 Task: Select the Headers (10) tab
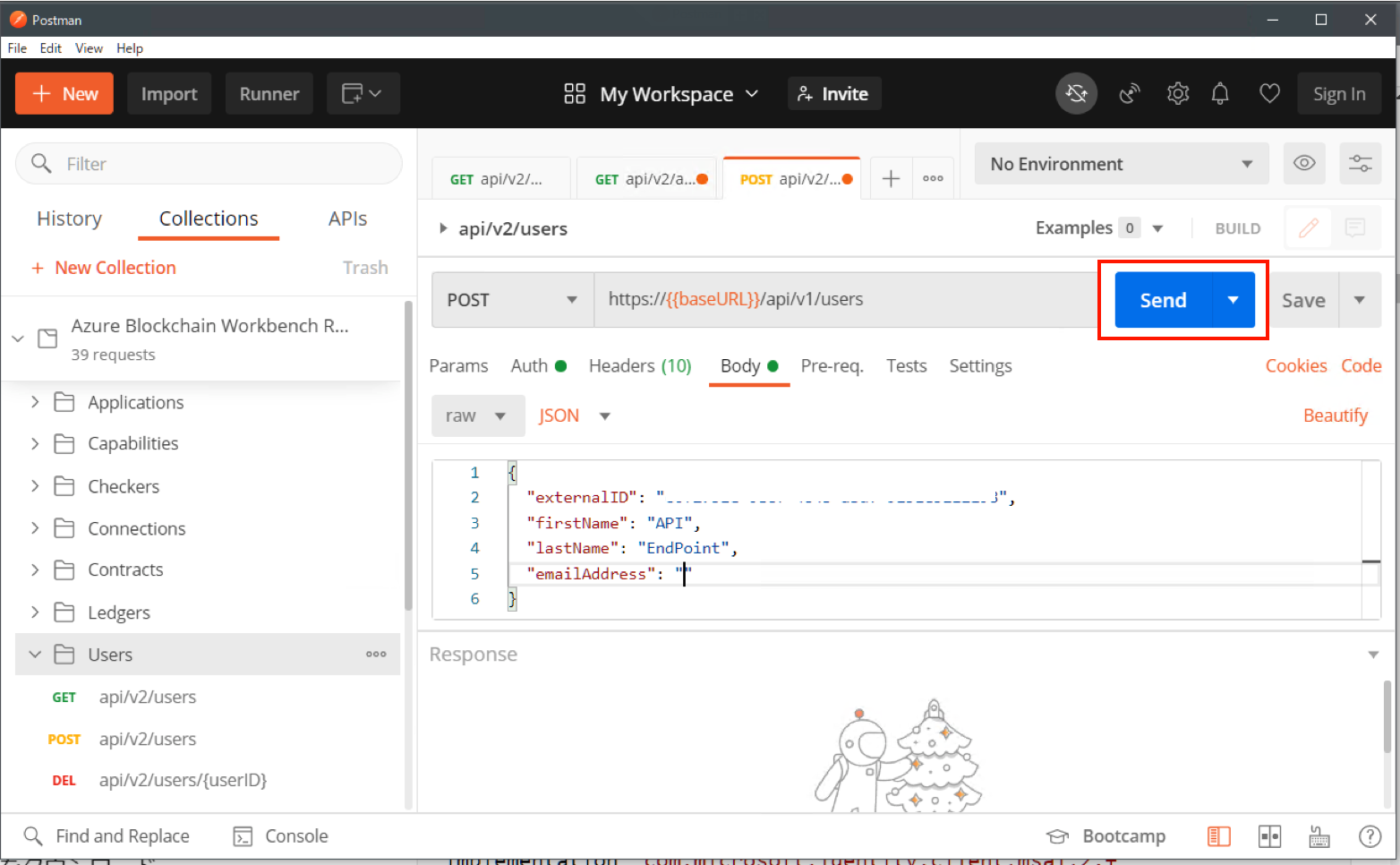tap(640, 365)
